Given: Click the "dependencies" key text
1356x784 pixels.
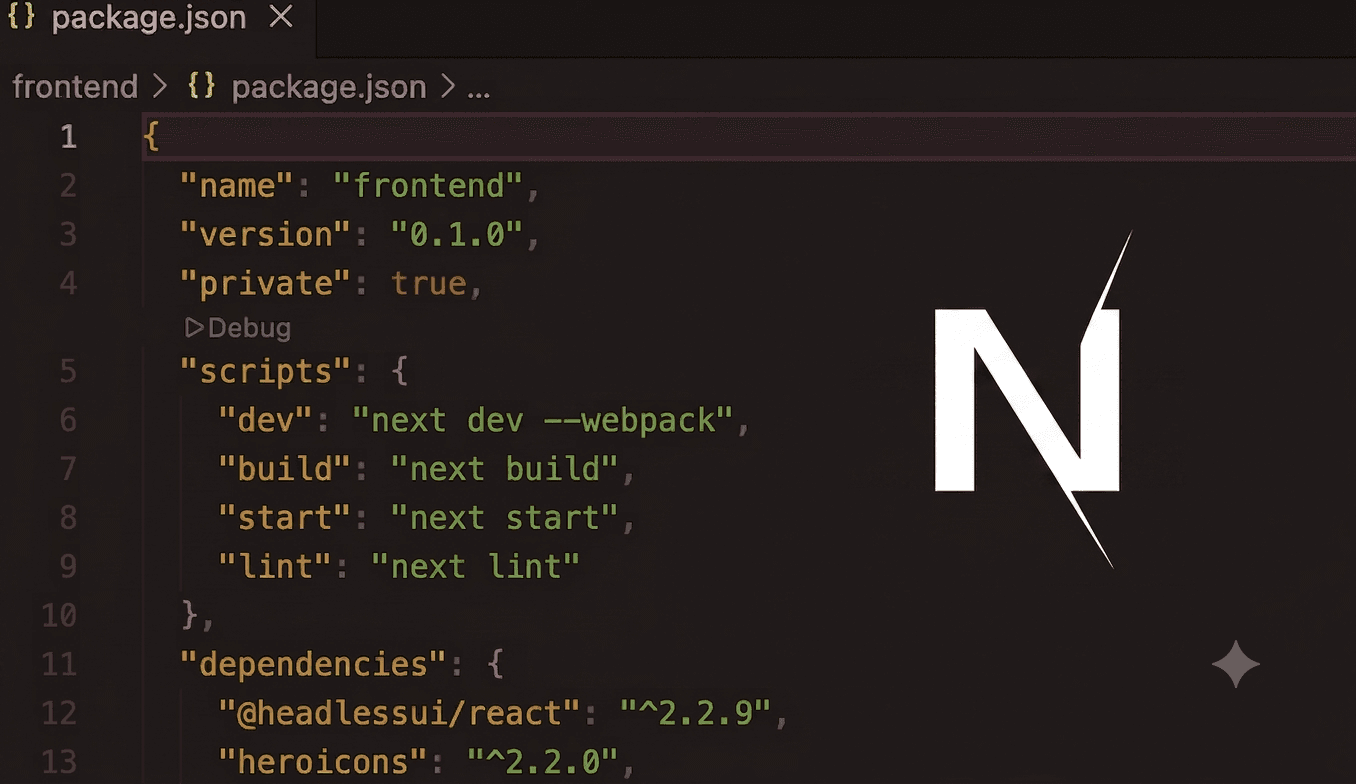Looking at the screenshot, I should (314, 665).
